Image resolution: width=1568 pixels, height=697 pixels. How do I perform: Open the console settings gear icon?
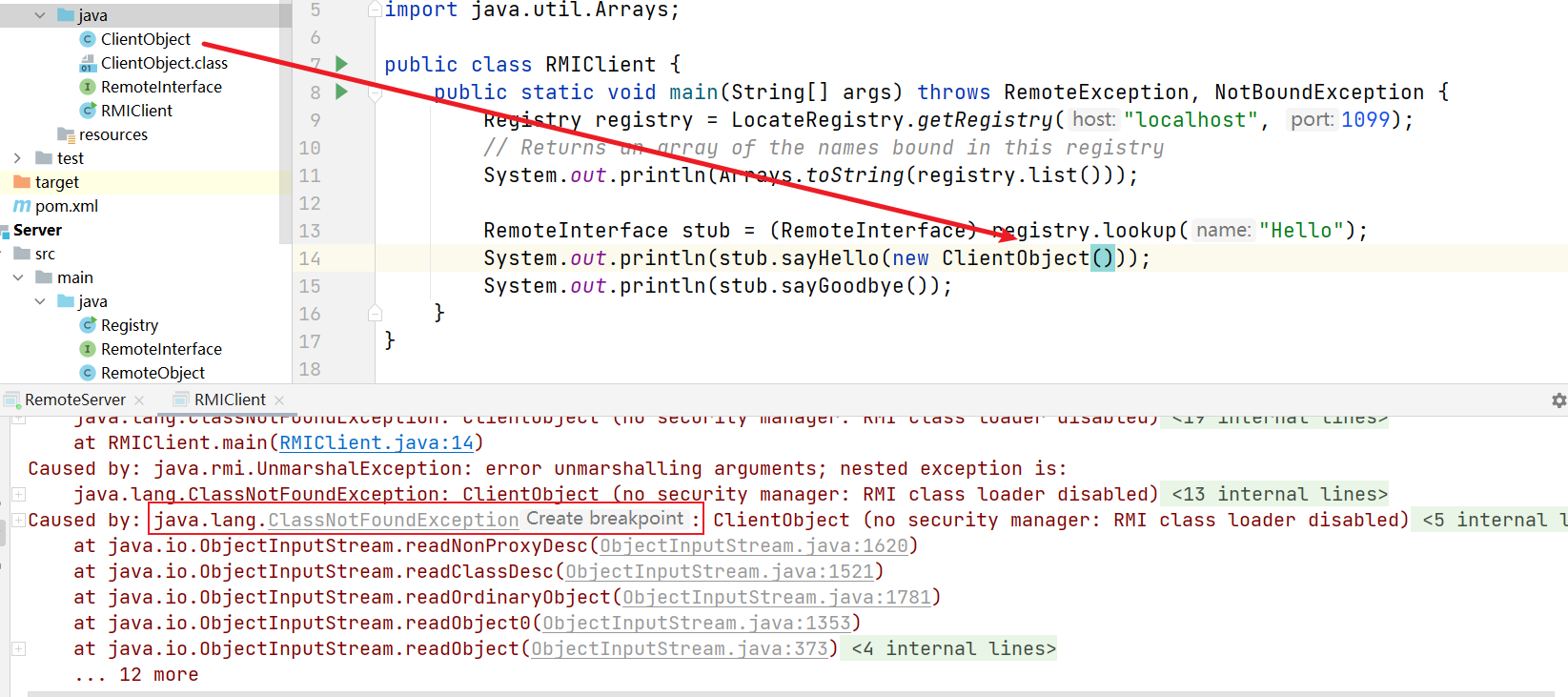1558,400
